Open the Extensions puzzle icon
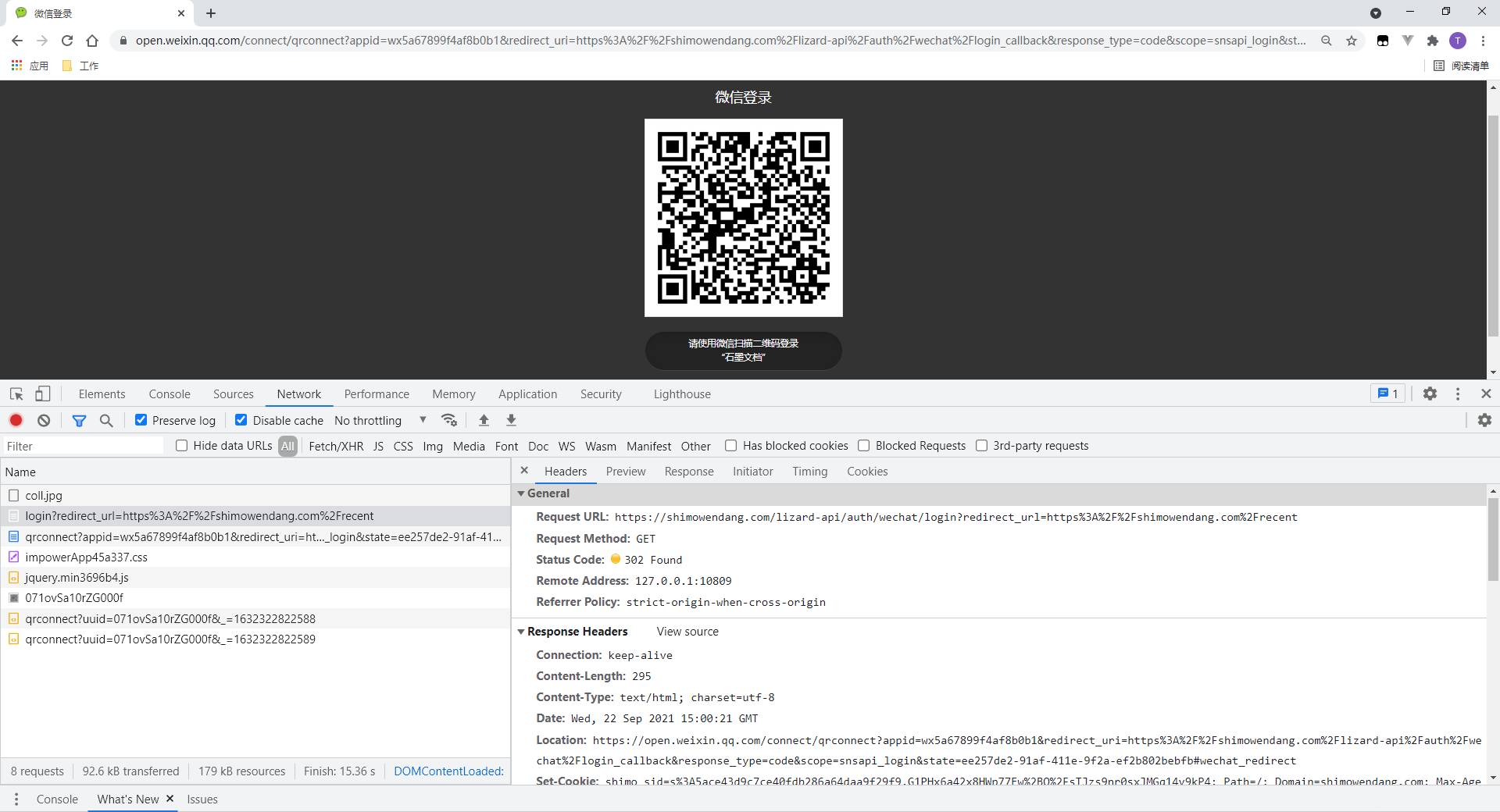 click(x=1433, y=41)
